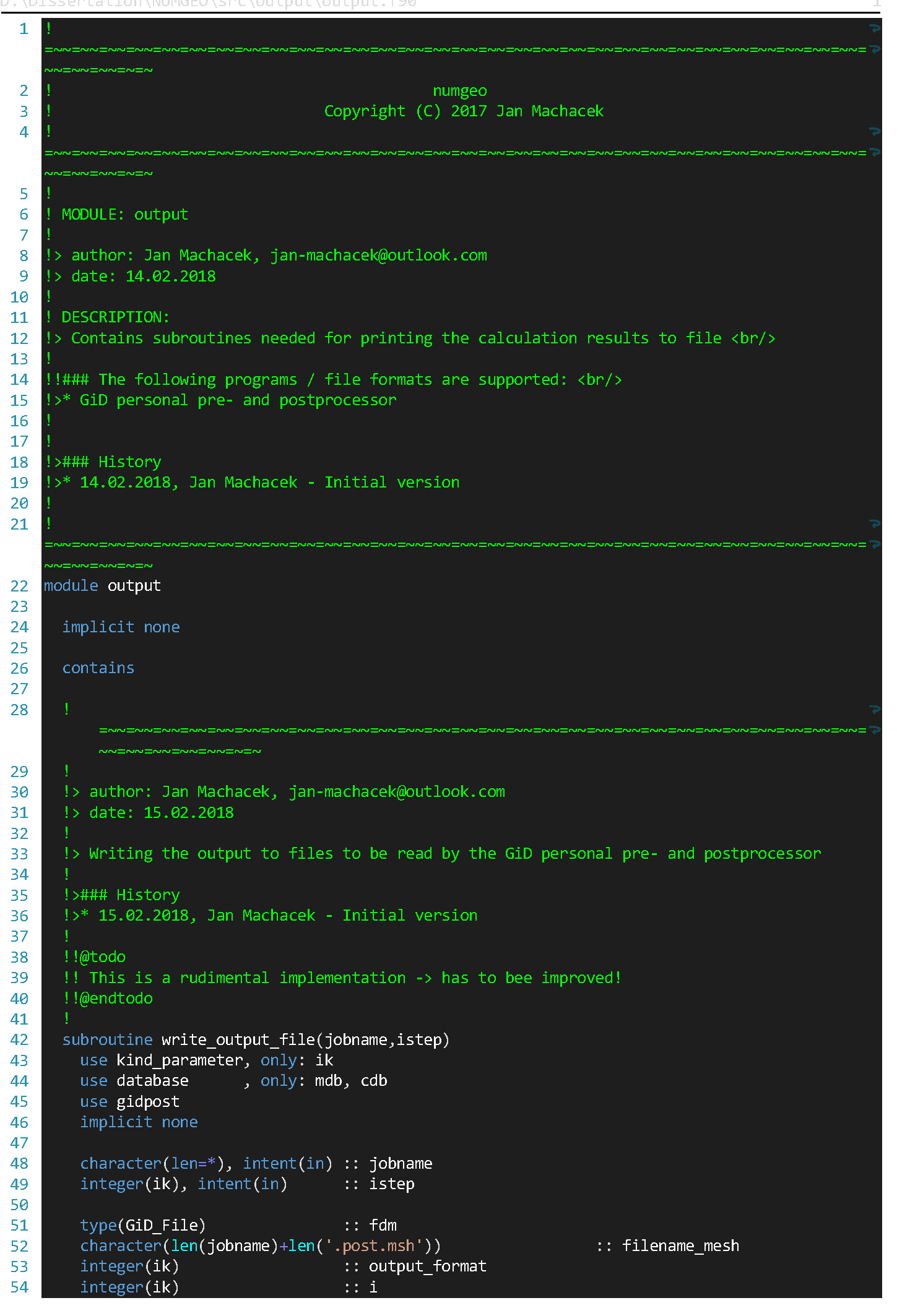Click the wrap indicator on line 21

point(874,524)
